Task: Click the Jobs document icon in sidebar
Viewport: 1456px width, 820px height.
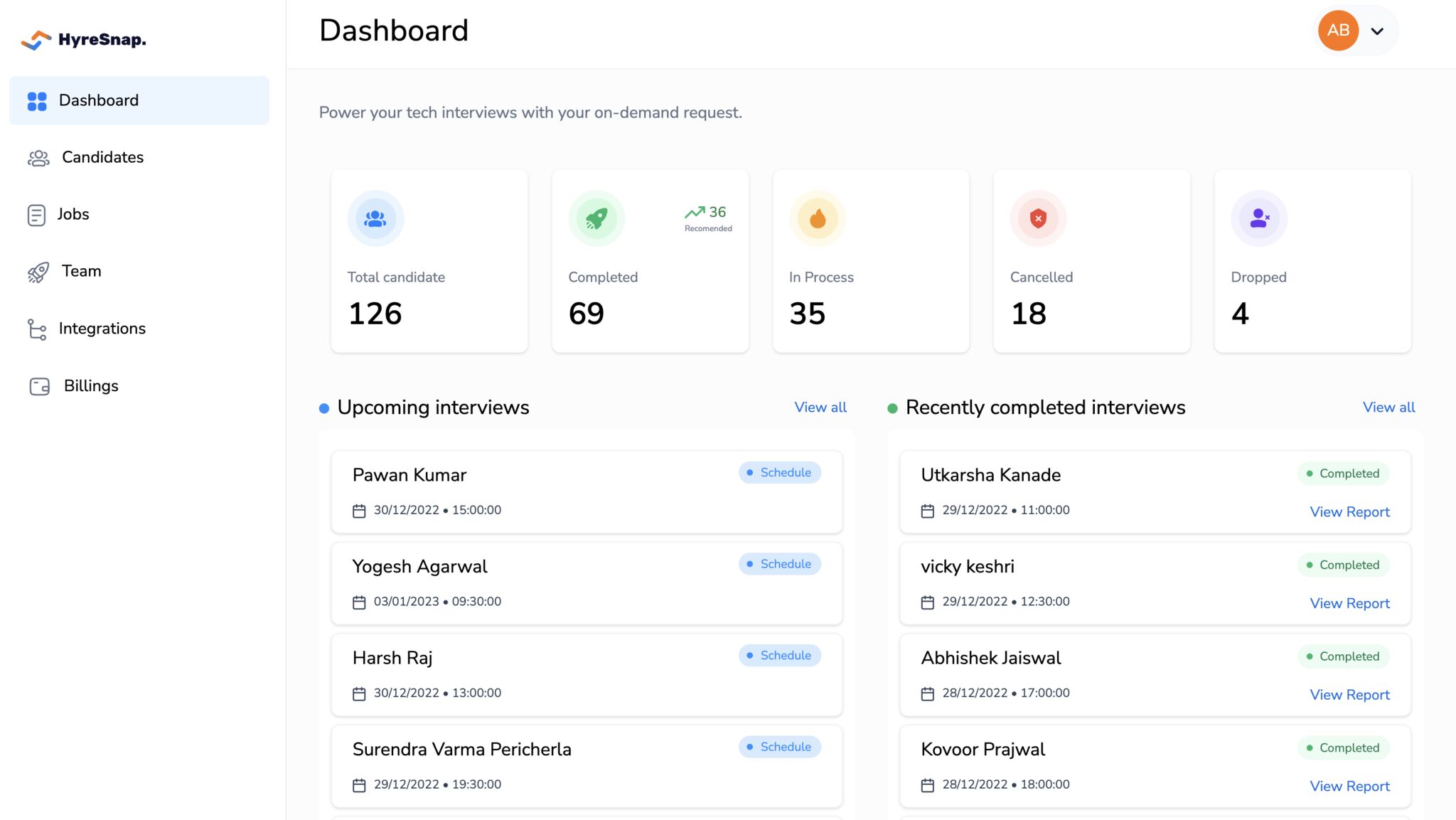Action: [x=36, y=215]
